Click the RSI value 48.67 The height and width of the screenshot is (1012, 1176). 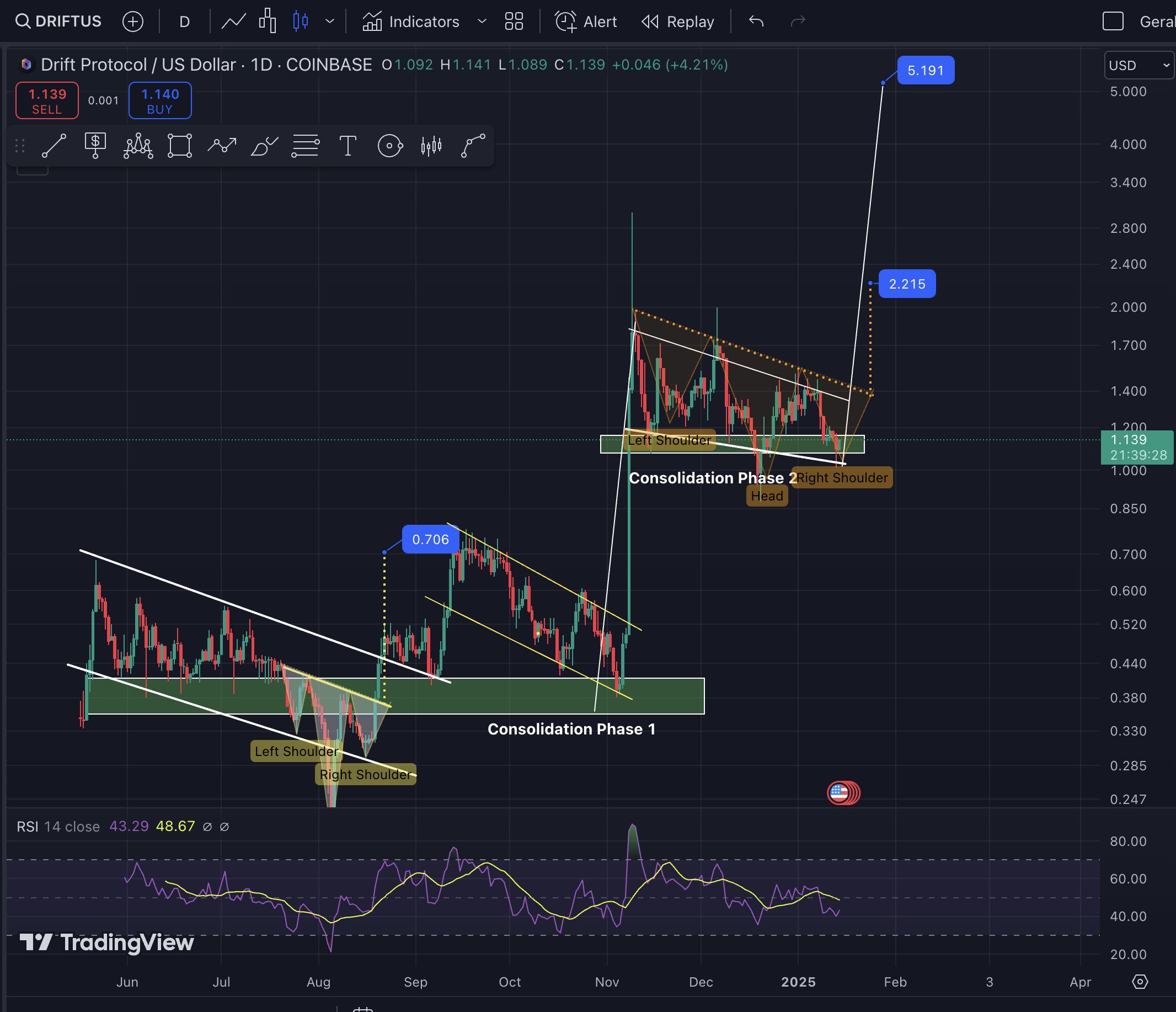[175, 826]
